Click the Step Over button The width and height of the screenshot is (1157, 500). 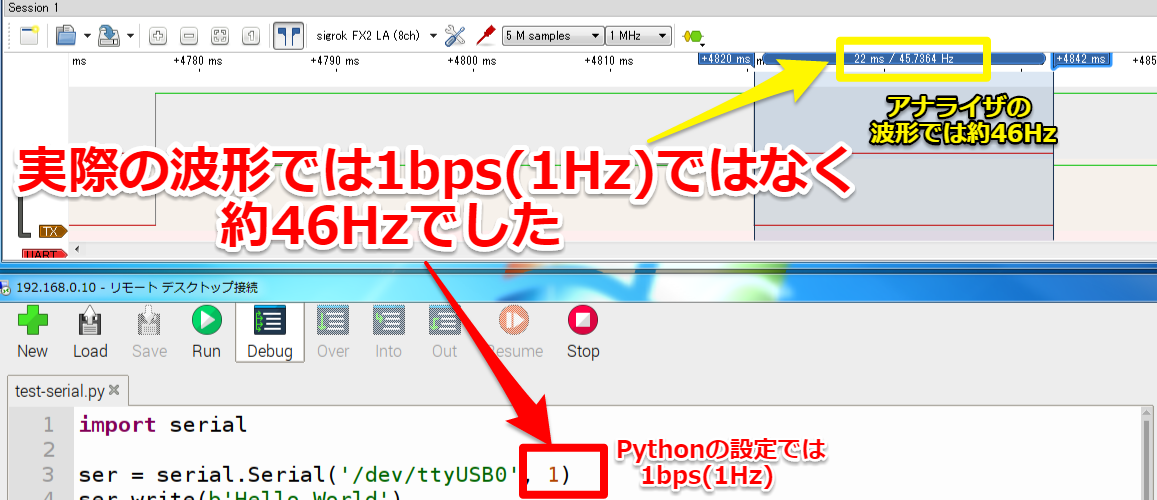coord(333,333)
